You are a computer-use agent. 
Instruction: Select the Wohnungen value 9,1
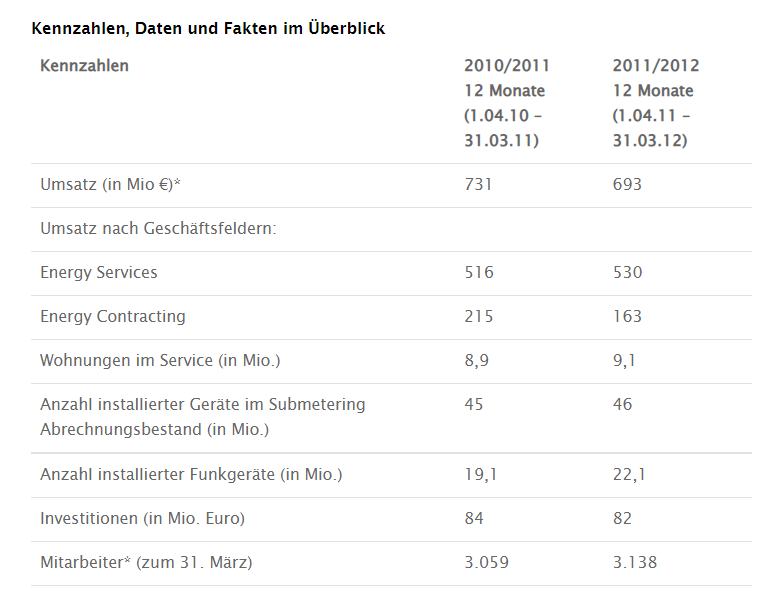[624, 361]
